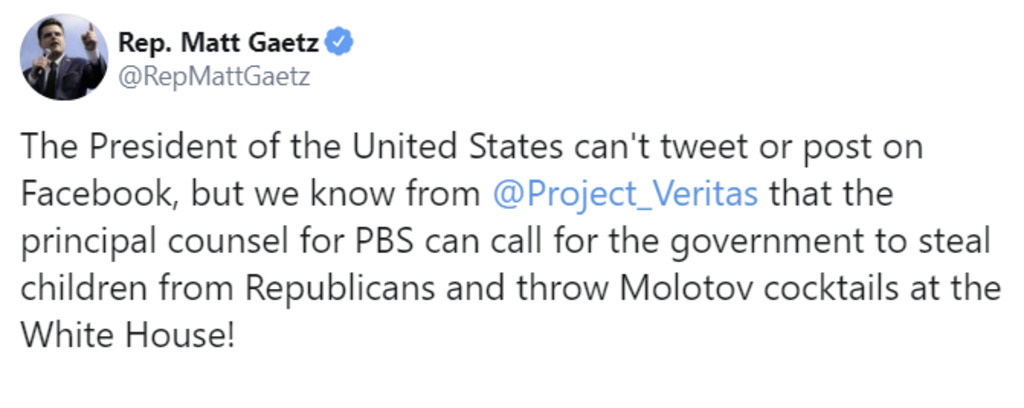Open the @Project_Veritas mention link
The height and width of the screenshot is (408, 1024).
click(627, 195)
